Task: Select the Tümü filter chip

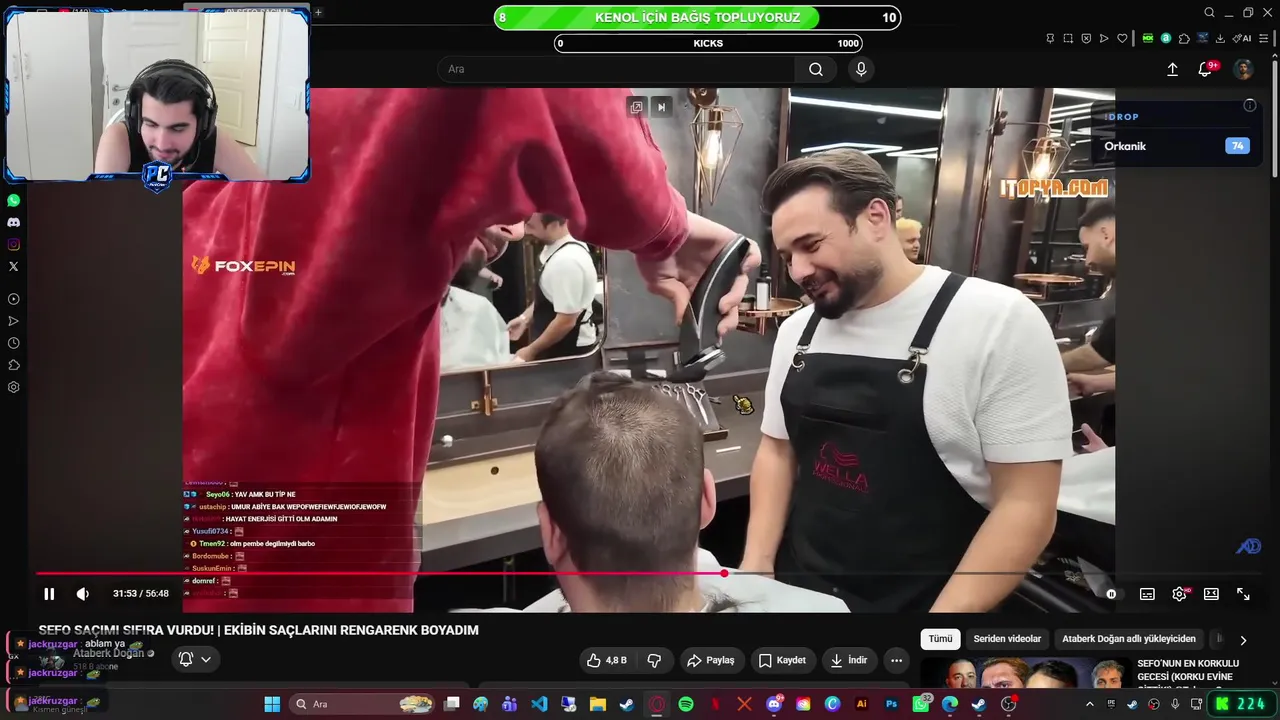Action: tap(940, 639)
